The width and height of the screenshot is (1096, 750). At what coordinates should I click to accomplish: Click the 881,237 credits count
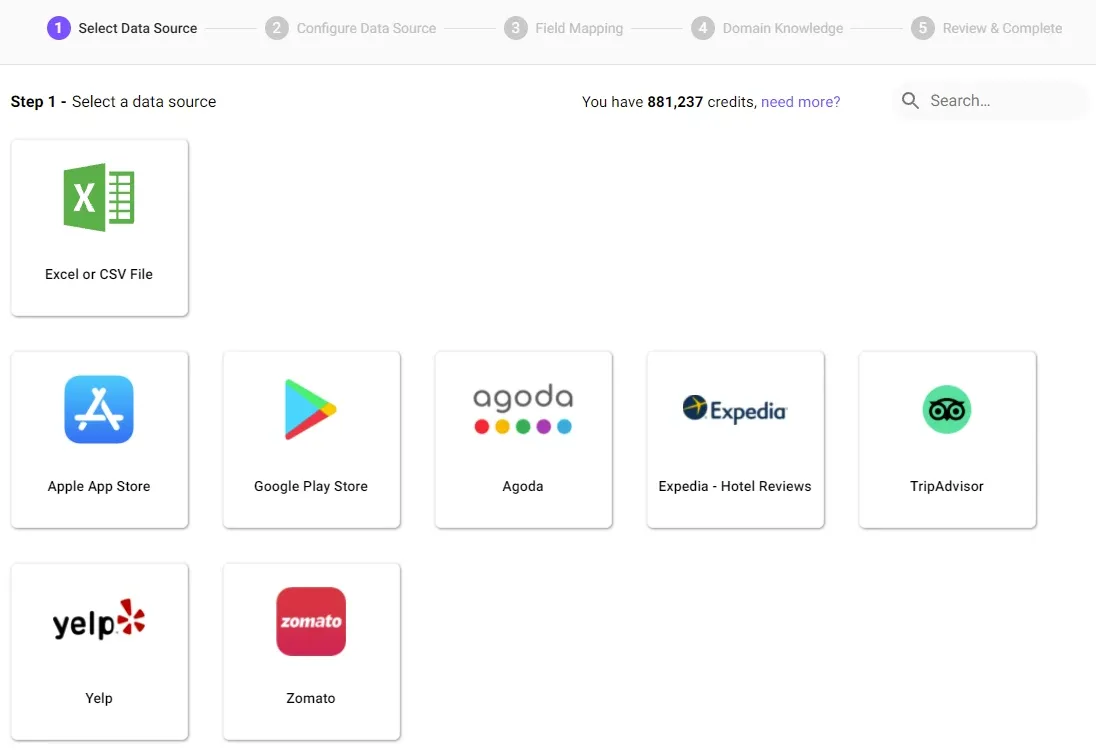coord(675,102)
